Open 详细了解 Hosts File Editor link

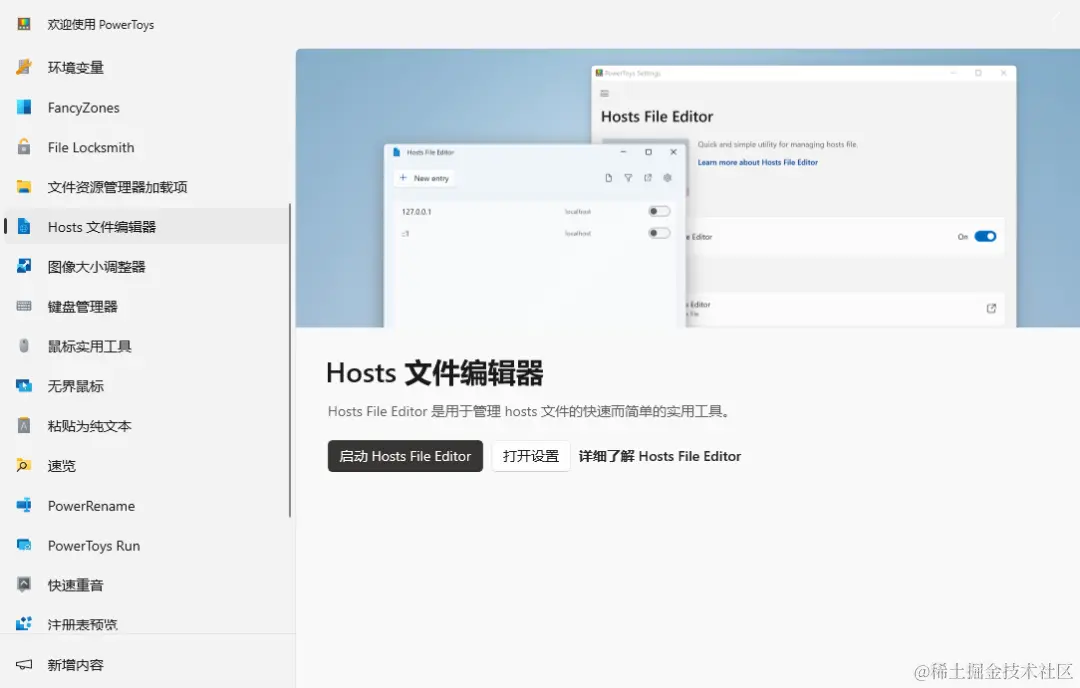[659, 456]
